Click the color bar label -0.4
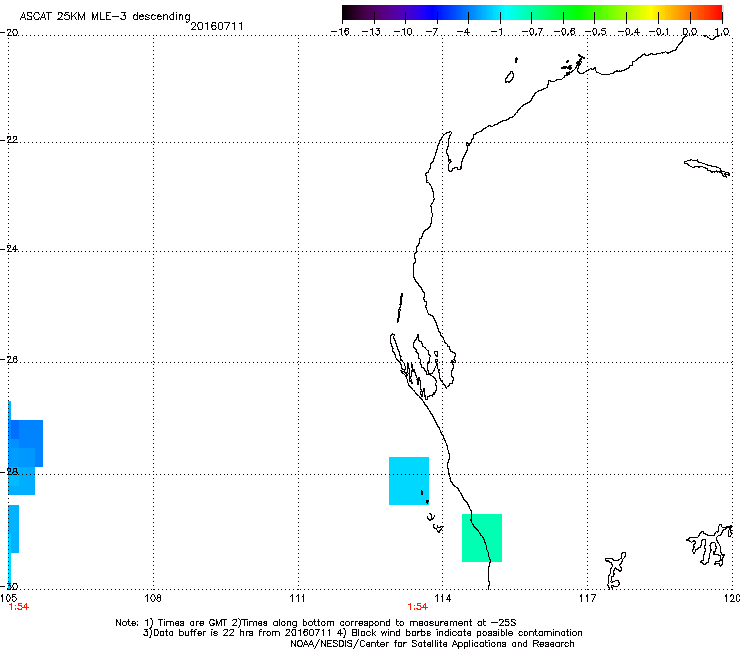The image size is (740, 650). click(628, 32)
